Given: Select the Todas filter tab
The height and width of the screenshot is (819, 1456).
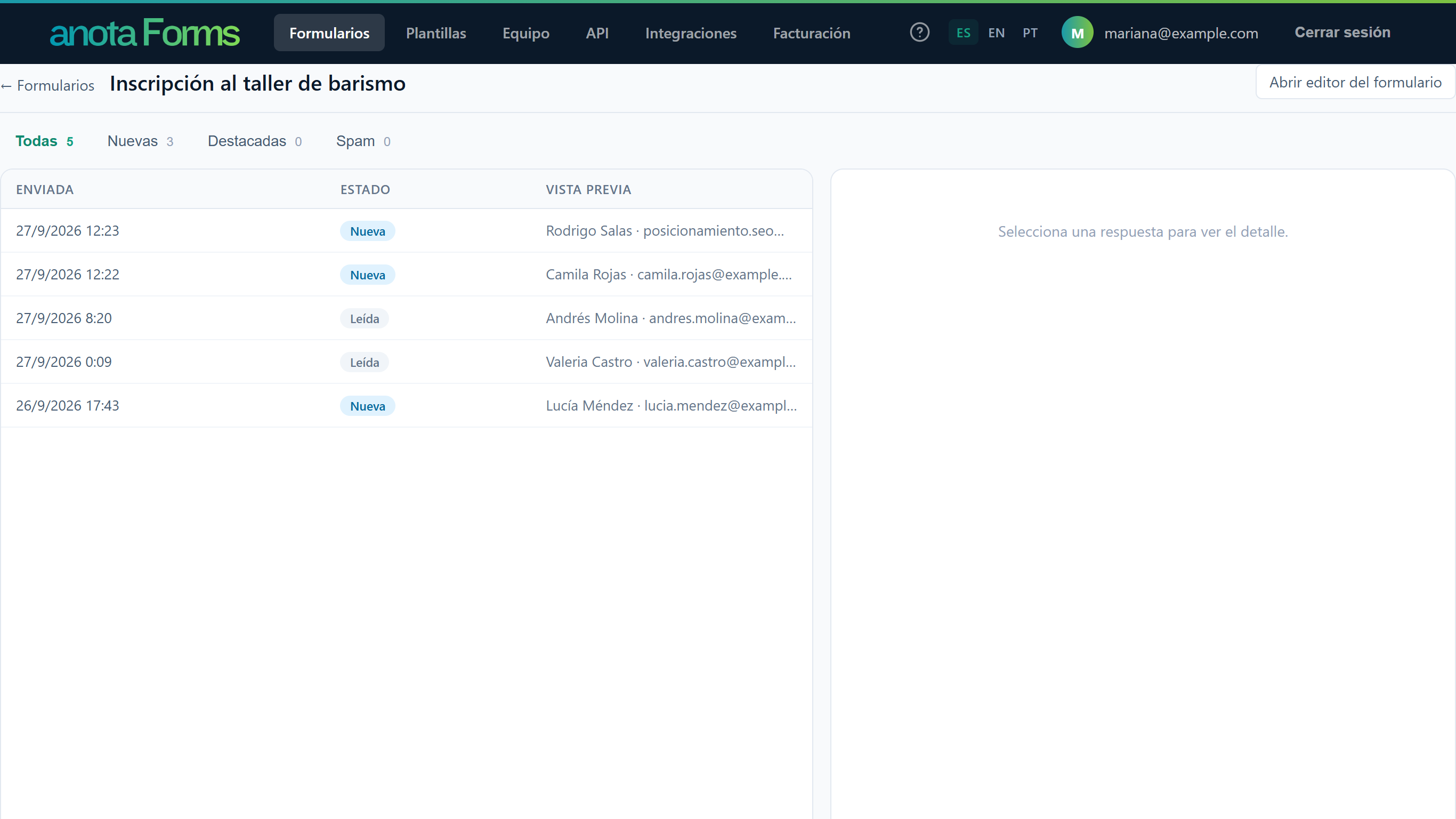Looking at the screenshot, I should tap(44, 141).
